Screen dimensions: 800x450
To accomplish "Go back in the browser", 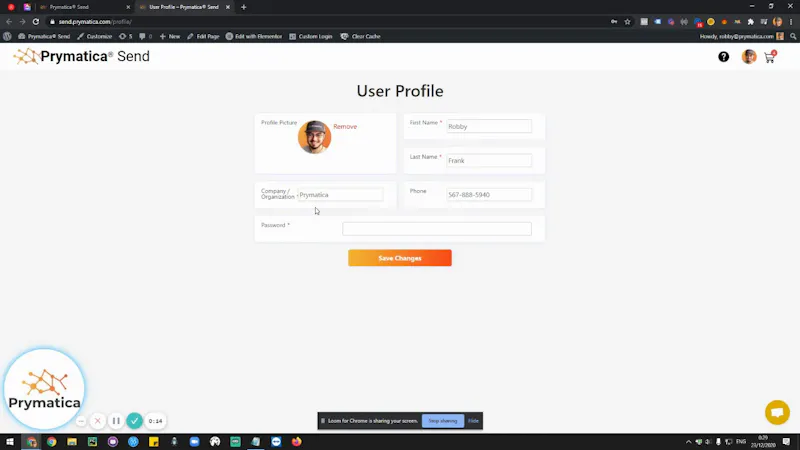I will click(x=9, y=21).
